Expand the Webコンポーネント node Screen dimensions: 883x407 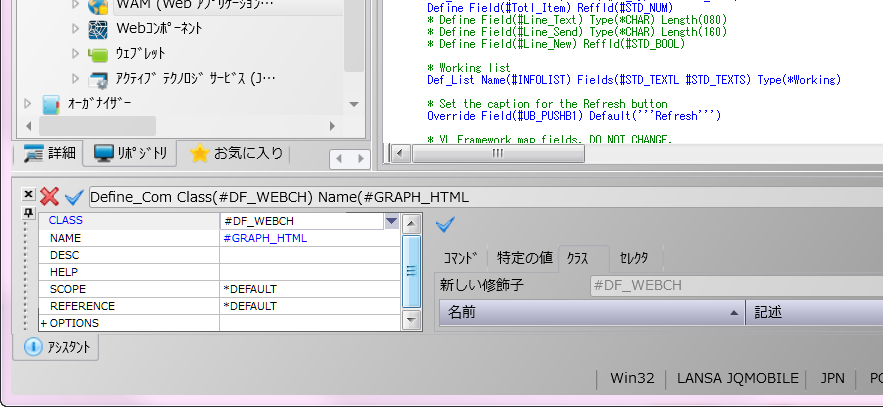coord(75,28)
